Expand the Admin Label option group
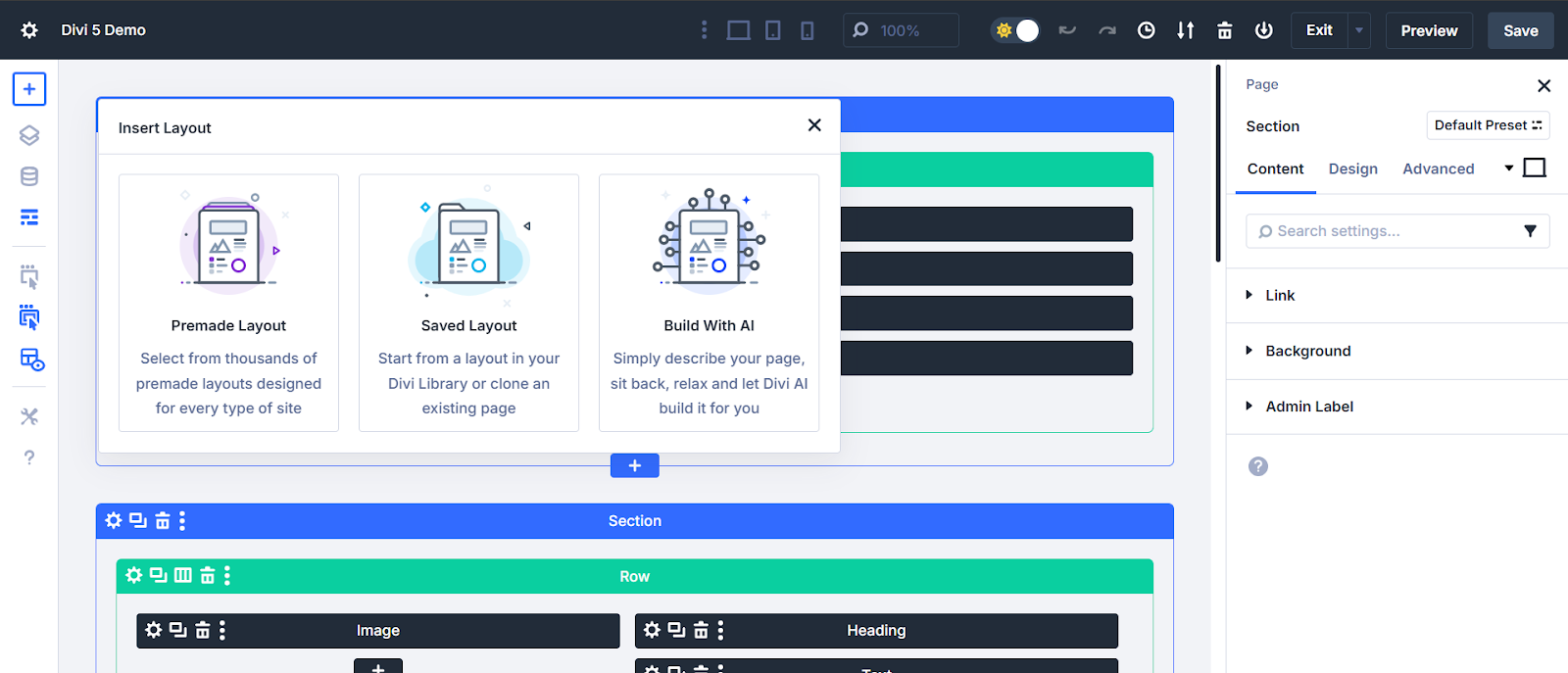Image resolution: width=1568 pixels, height=673 pixels. [x=1397, y=407]
